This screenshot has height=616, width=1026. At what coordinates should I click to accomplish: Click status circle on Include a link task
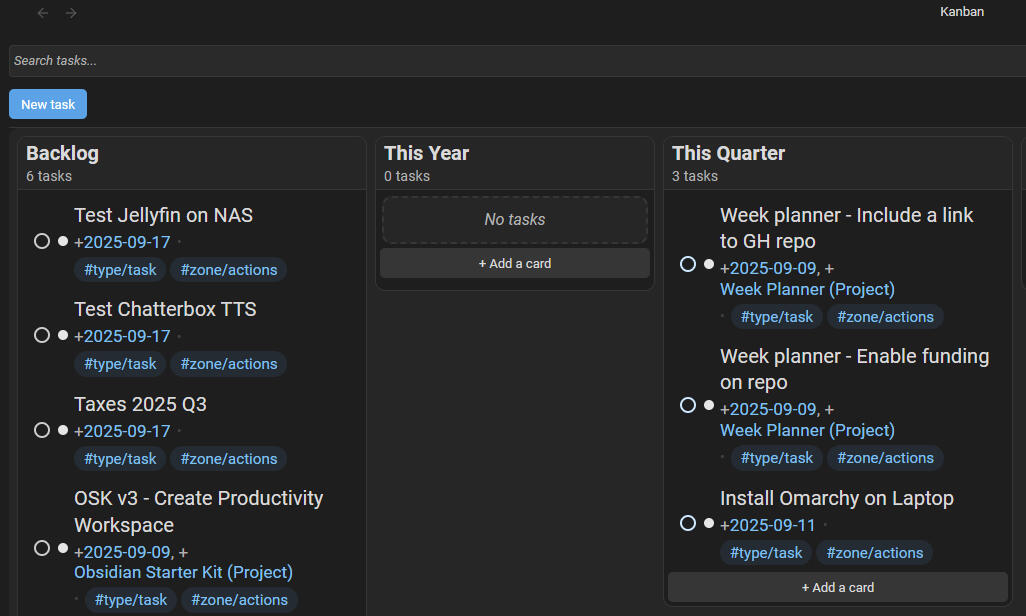pyautogui.click(x=688, y=264)
